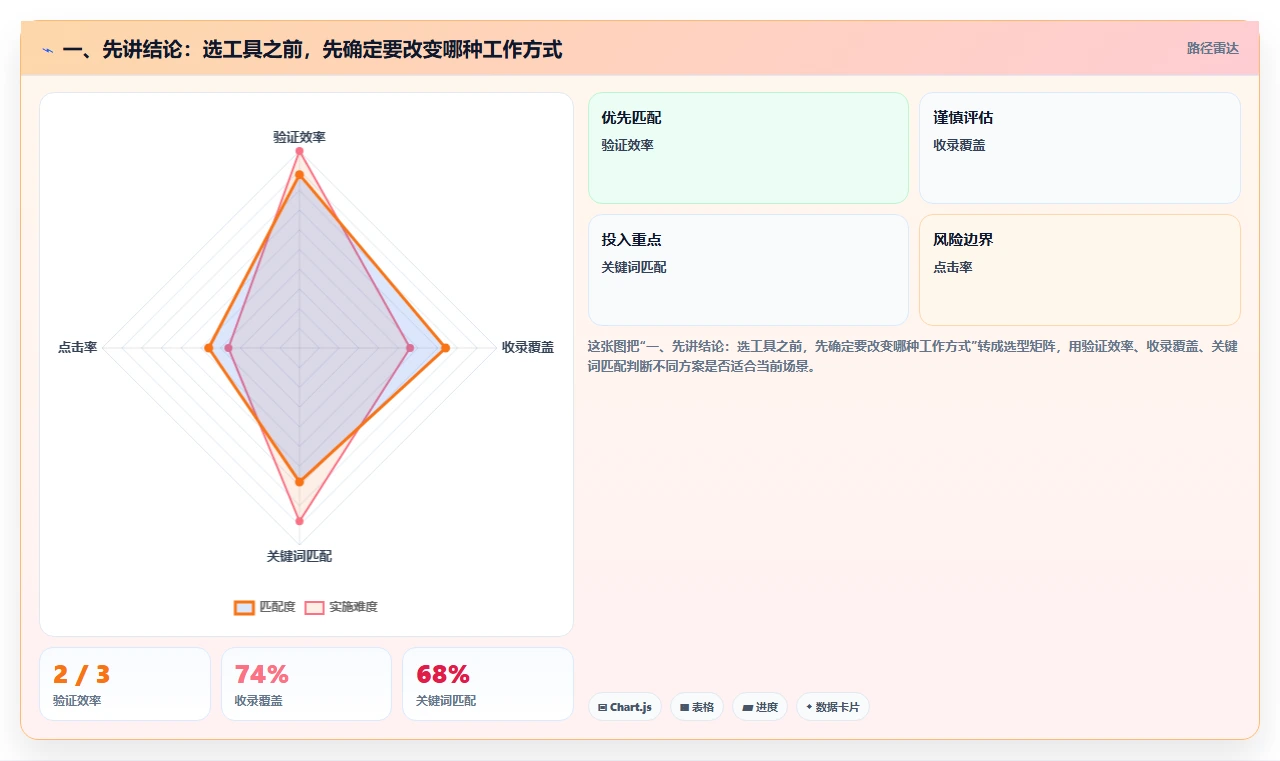1280x761 pixels.
Task: Click the Chart.js tag chip
Action: coord(624,707)
